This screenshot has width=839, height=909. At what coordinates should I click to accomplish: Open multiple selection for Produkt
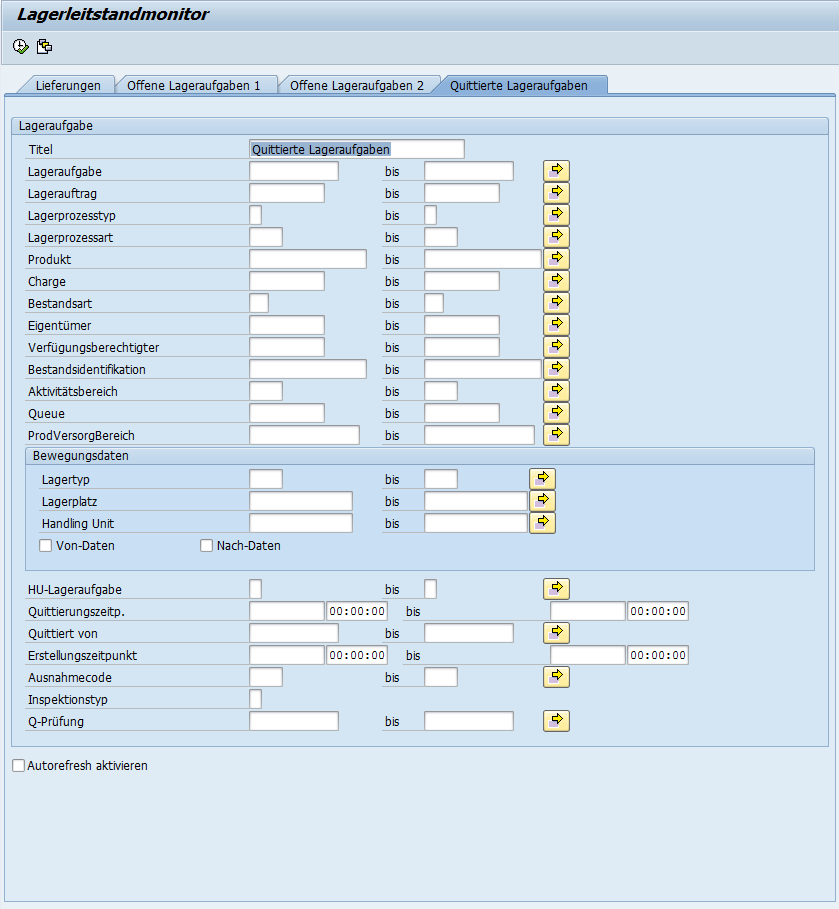[x=556, y=259]
